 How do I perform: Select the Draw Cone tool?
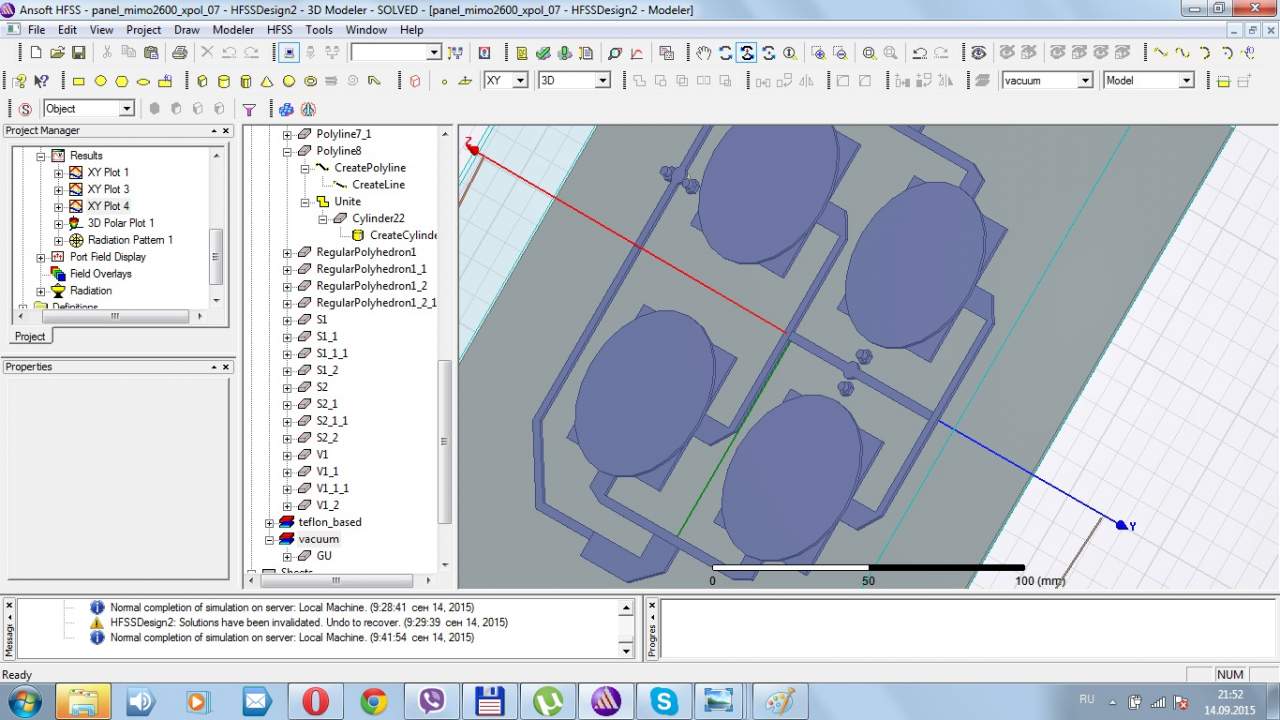coord(267,81)
